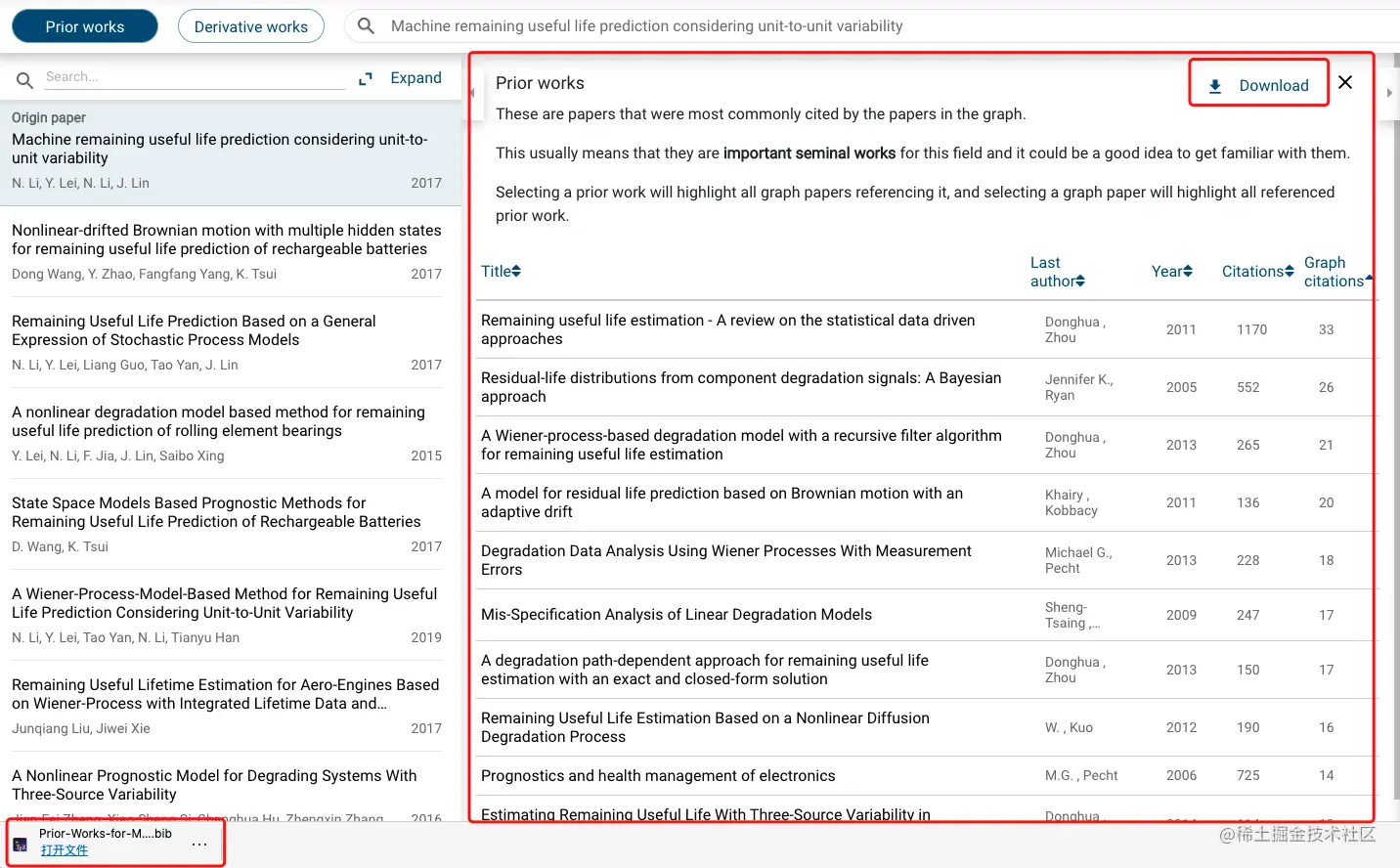Open row 'Mis-Specification Analysis of Linear Degradation Models'
The height and width of the screenshot is (868, 1400).
[x=924, y=615]
